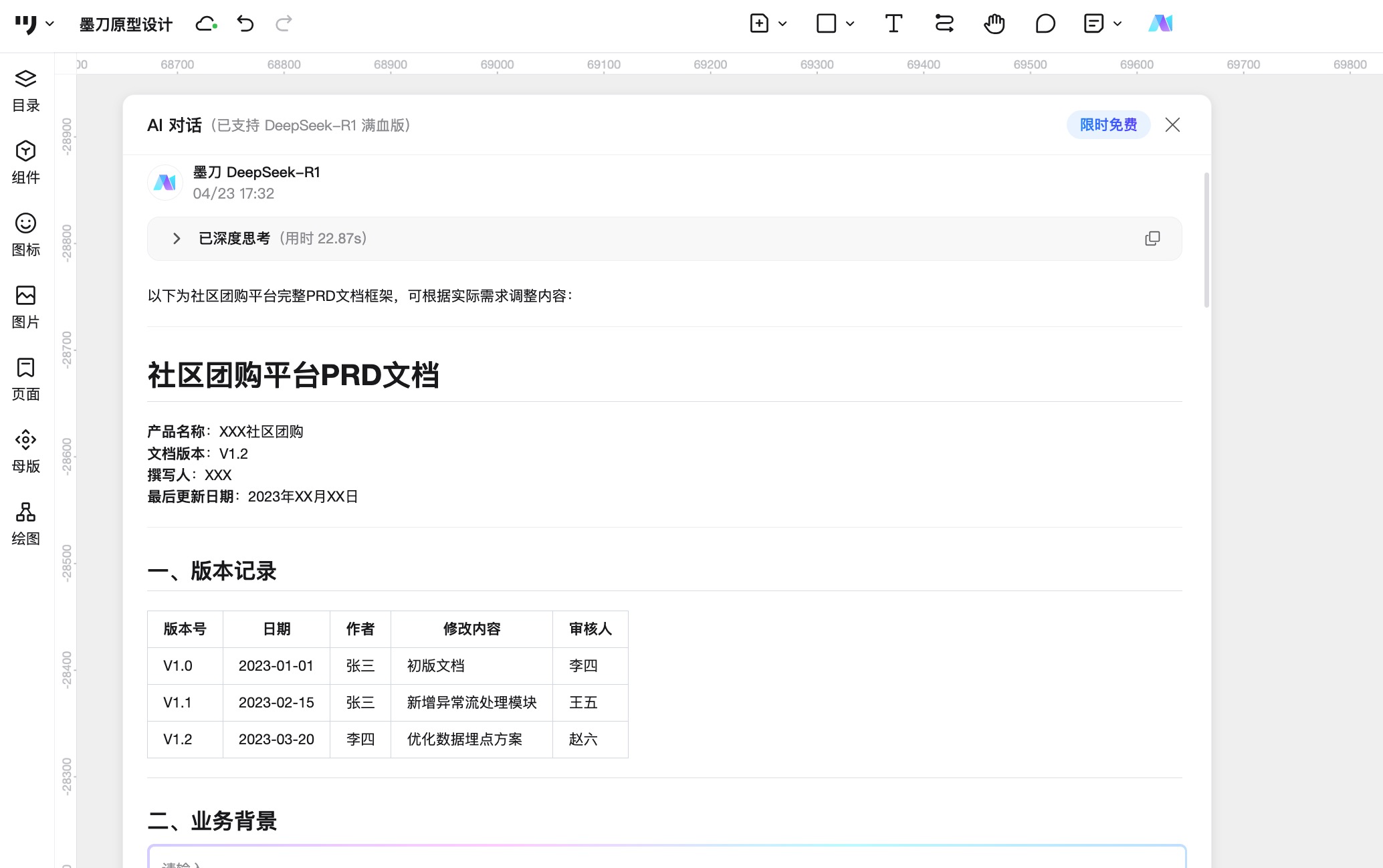Copy the deep thinking content
The height and width of the screenshot is (868, 1383).
point(1152,239)
